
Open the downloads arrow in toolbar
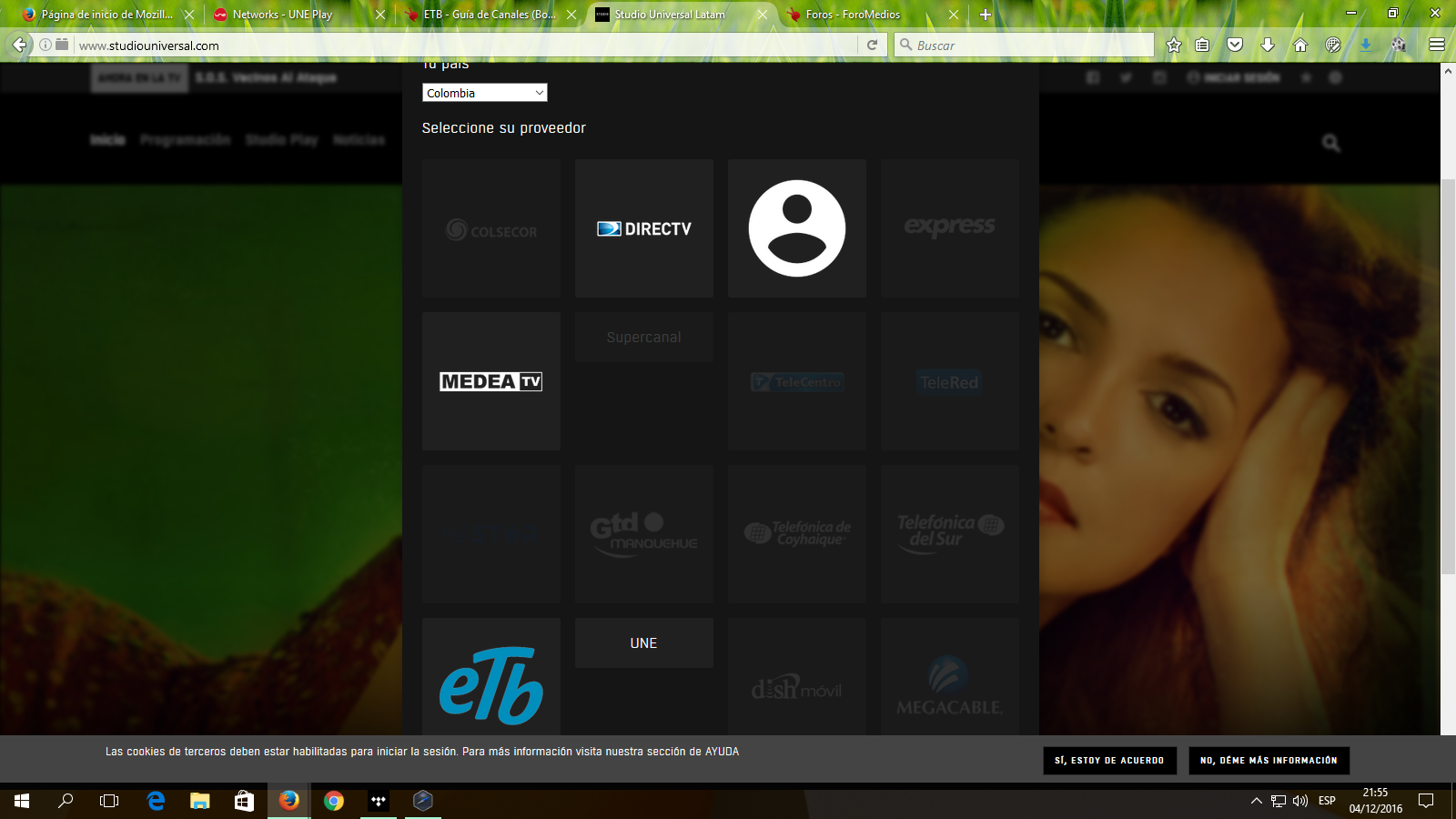click(x=1268, y=45)
